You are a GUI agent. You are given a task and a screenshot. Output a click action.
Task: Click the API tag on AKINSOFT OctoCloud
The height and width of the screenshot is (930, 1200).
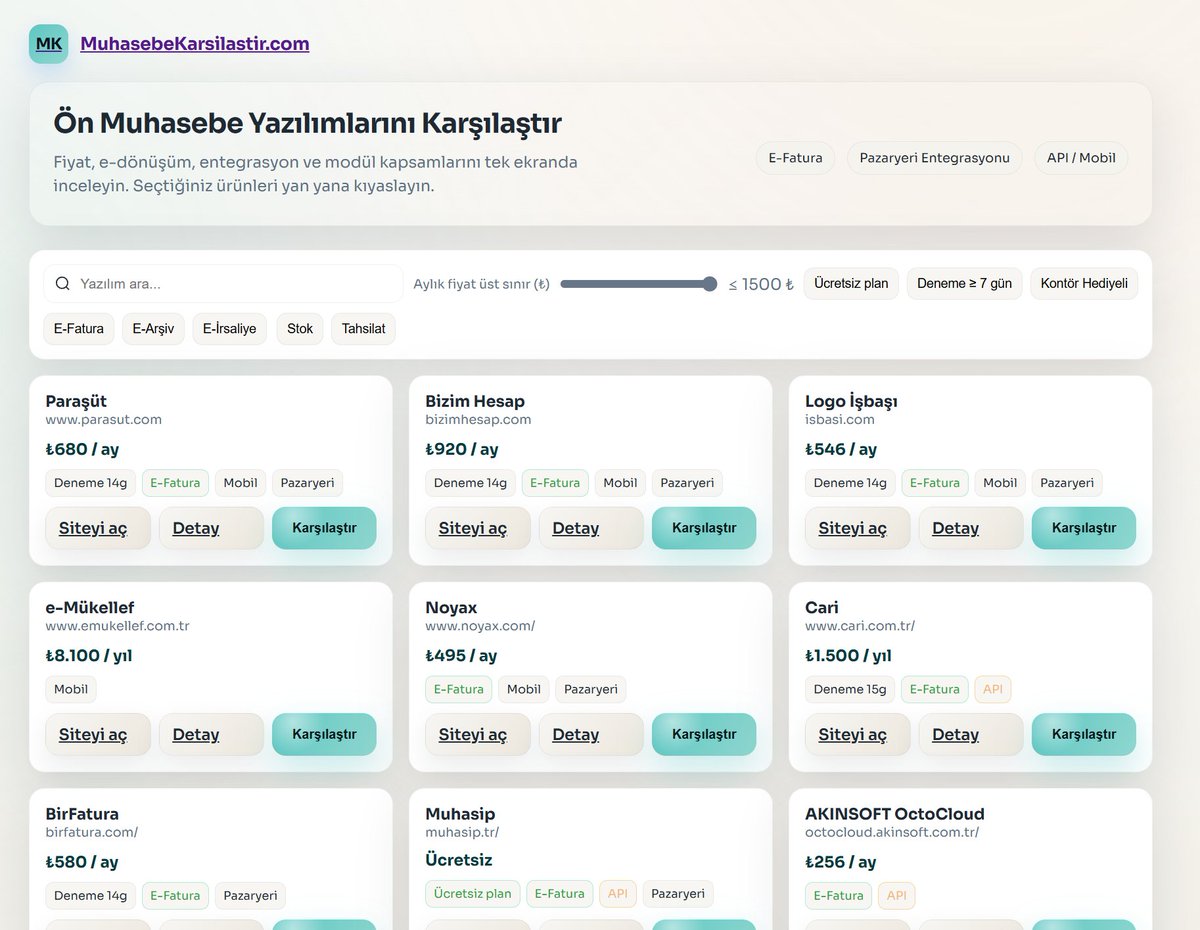pyautogui.click(x=897, y=896)
